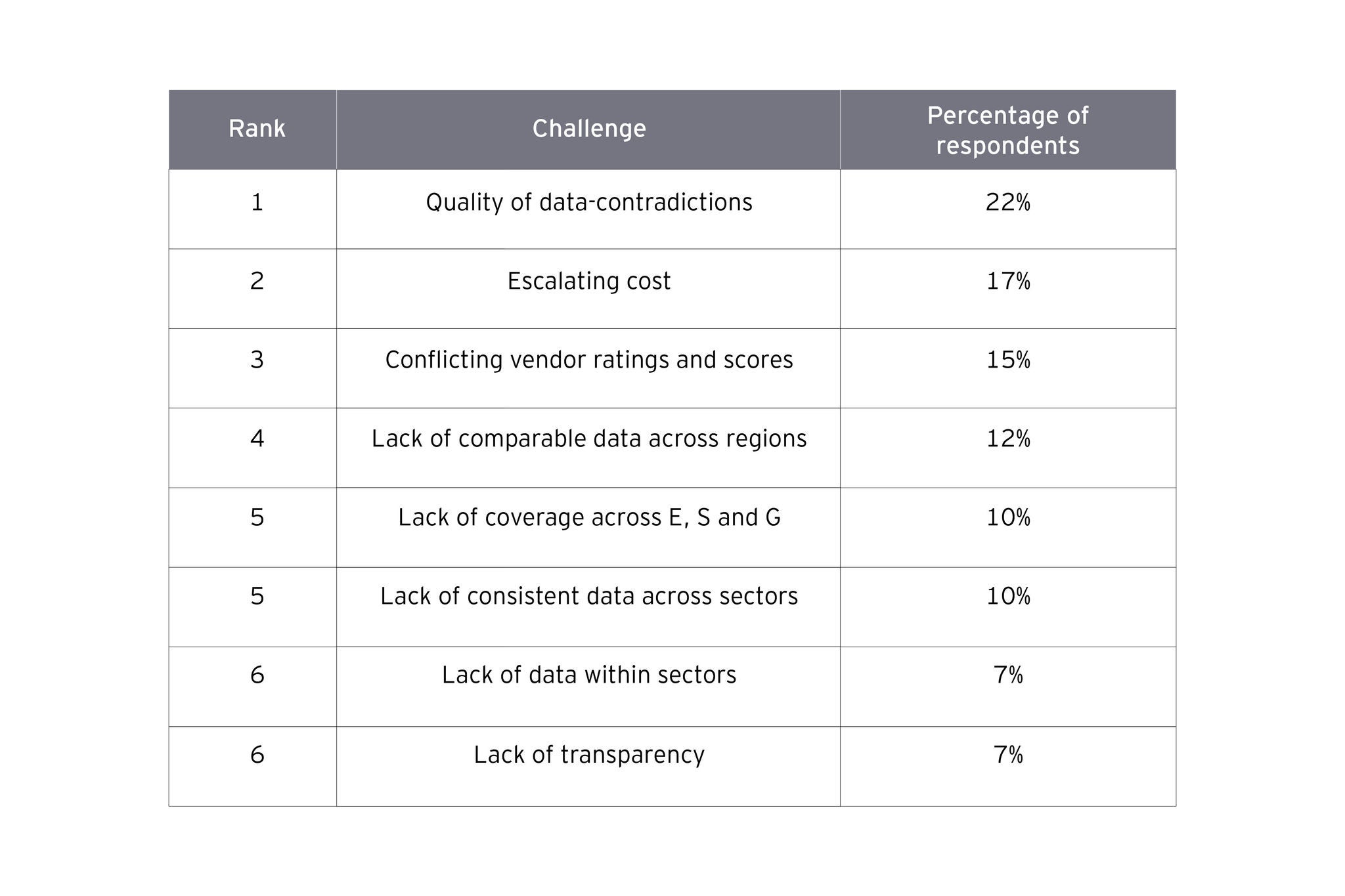
Task: Click the 22% percentage cell
Action: tap(1007, 202)
